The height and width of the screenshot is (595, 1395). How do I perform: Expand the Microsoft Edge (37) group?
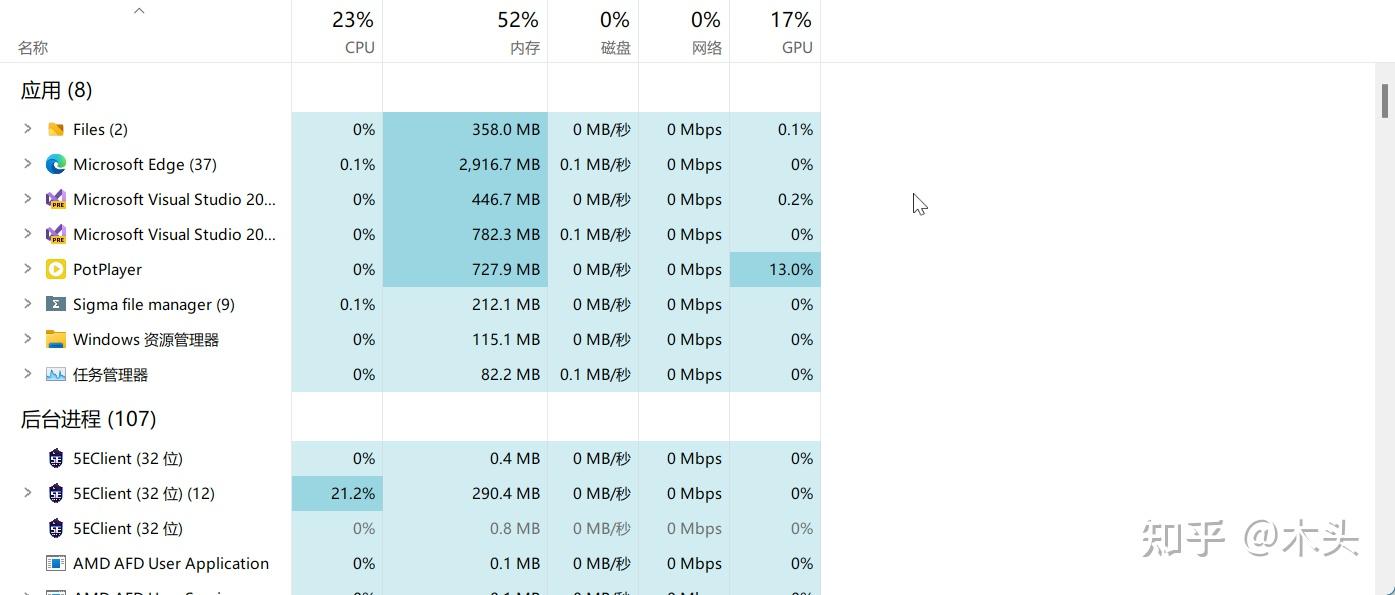(28, 164)
